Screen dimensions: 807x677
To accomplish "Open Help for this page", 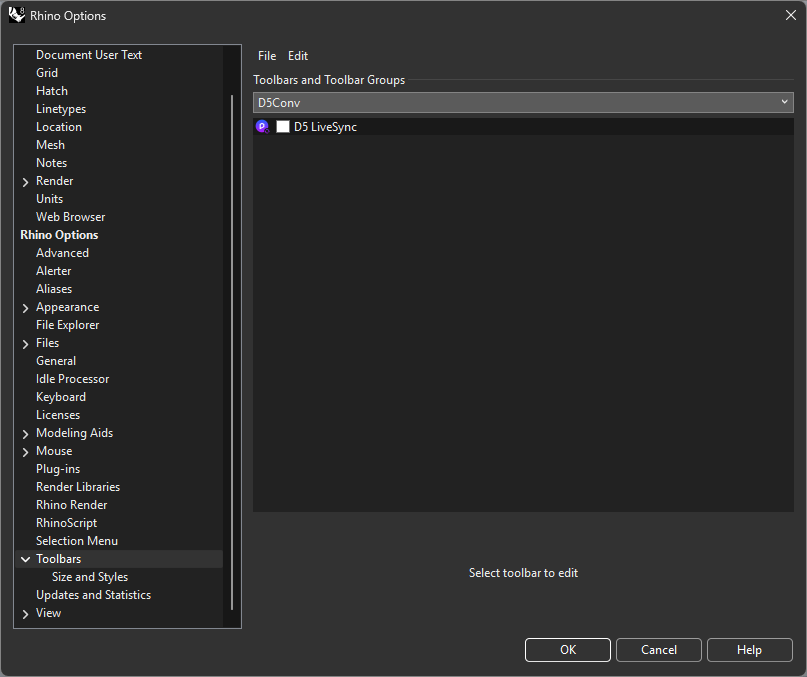I will [749, 650].
